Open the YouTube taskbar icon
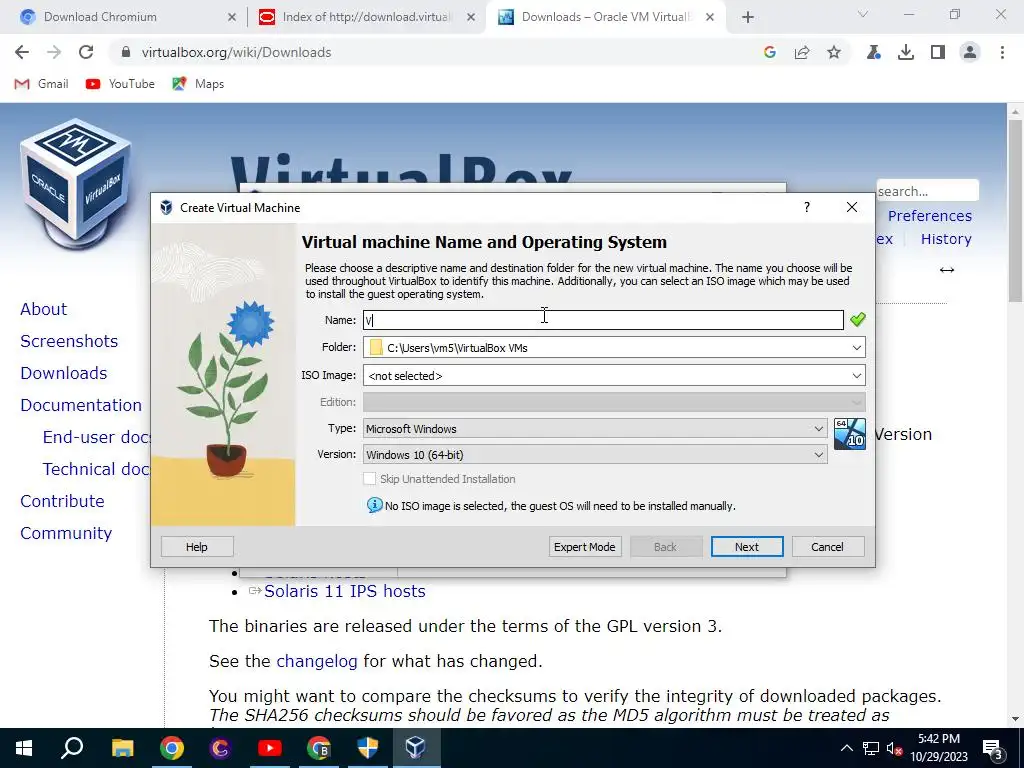 269,748
